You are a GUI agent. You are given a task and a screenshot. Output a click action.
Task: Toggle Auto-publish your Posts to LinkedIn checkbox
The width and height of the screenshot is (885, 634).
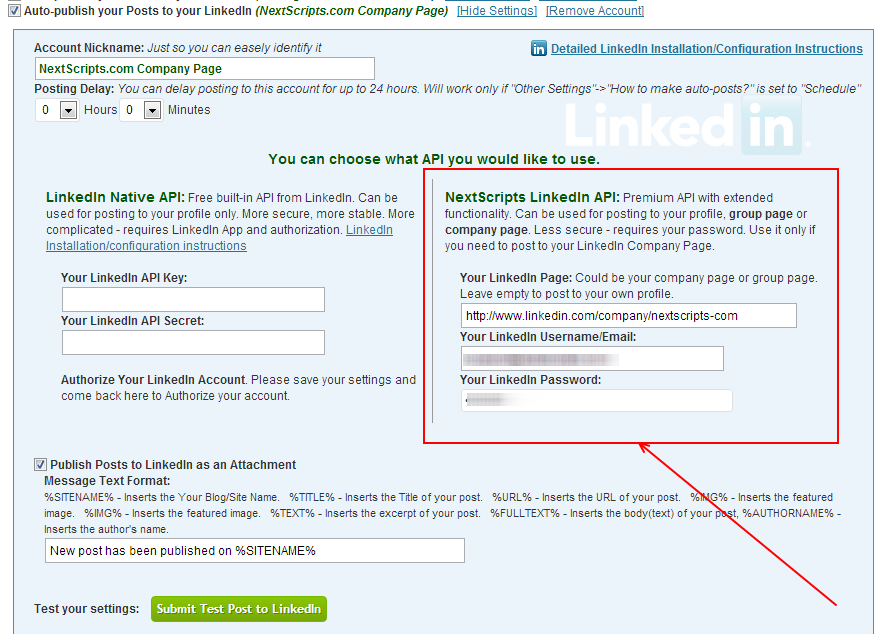click(15, 10)
